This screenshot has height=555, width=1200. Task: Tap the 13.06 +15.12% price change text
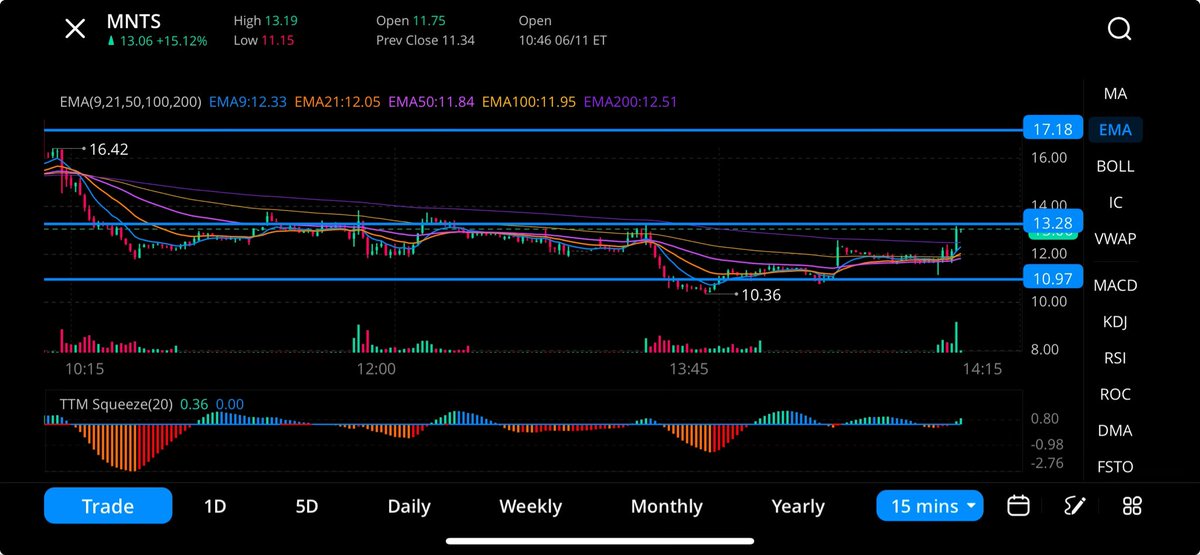(x=157, y=41)
